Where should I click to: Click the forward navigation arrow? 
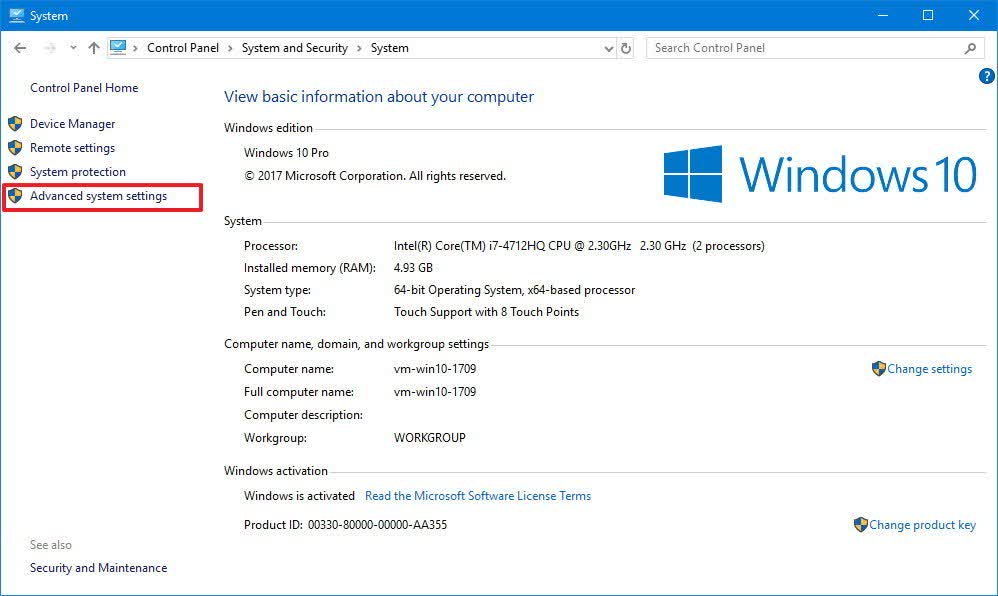[x=50, y=48]
